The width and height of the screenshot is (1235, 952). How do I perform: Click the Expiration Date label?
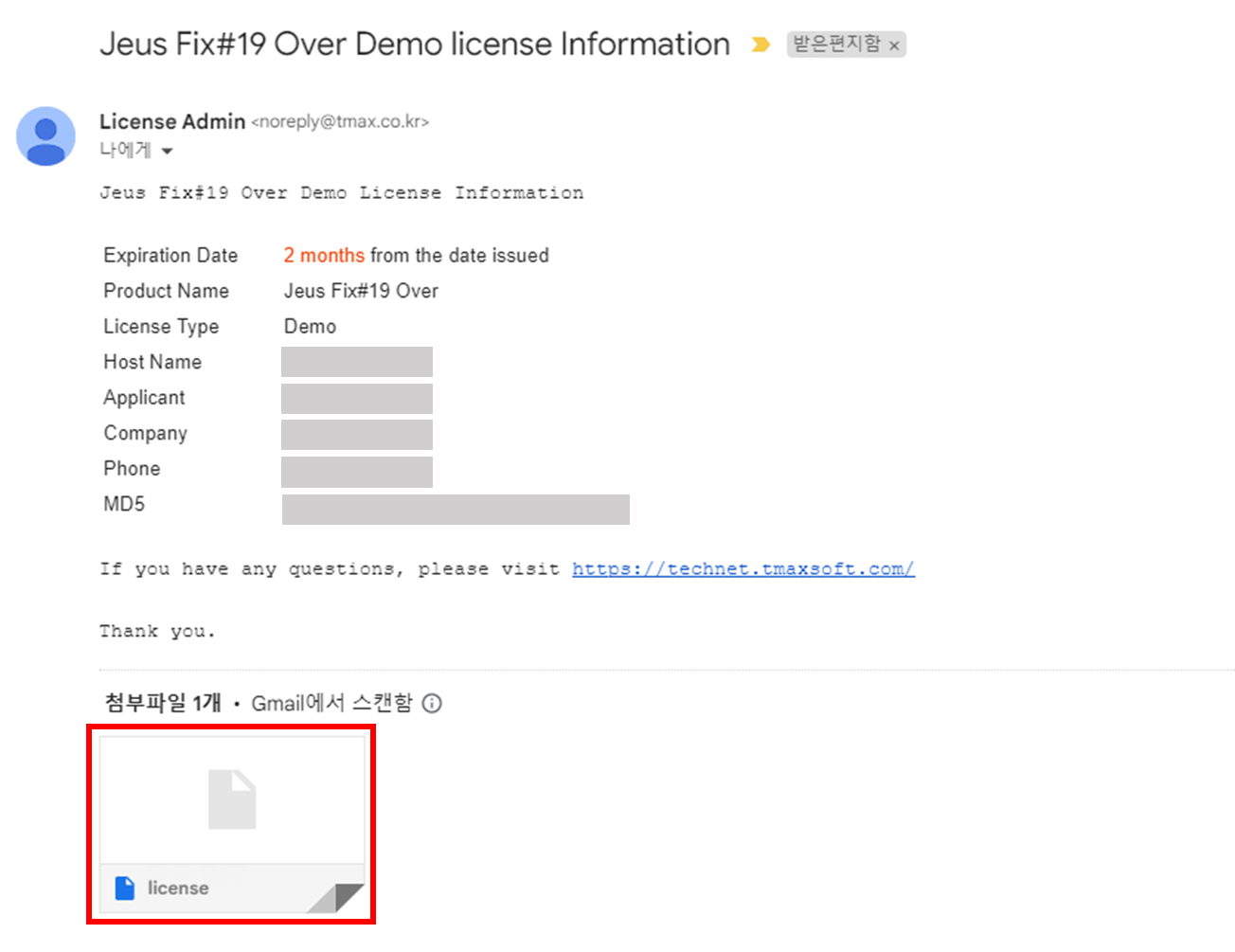click(170, 255)
